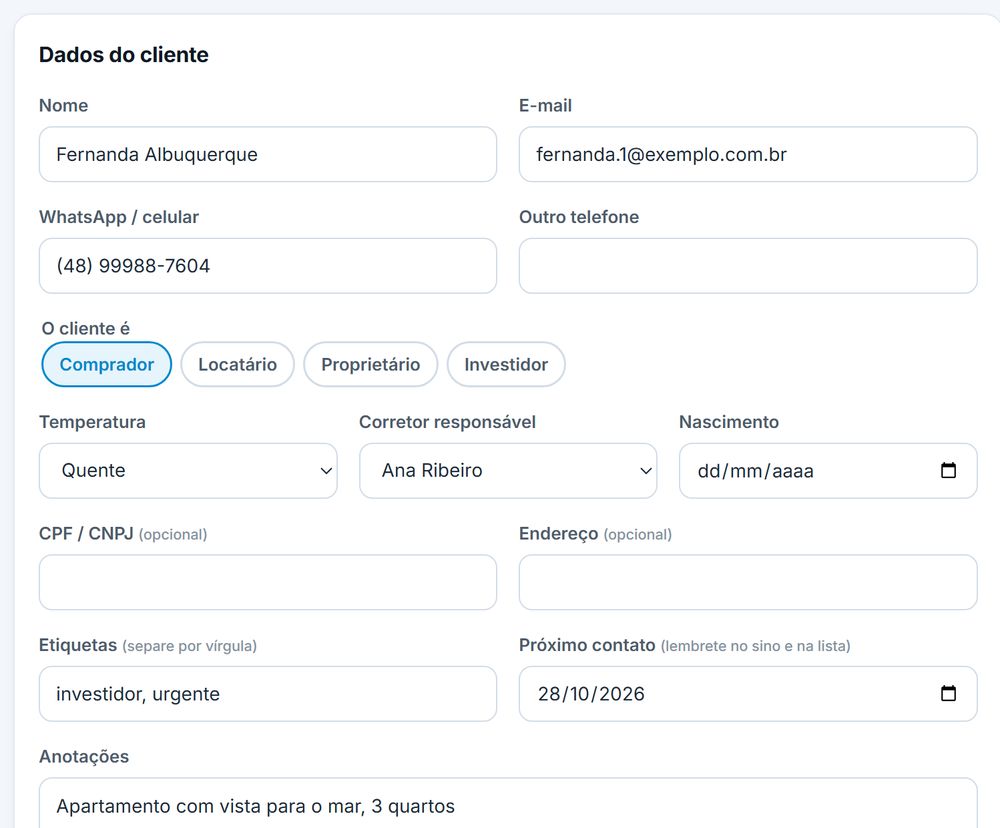Click the 'O cliente é' label
This screenshot has height=828, width=1000.
(x=85, y=329)
